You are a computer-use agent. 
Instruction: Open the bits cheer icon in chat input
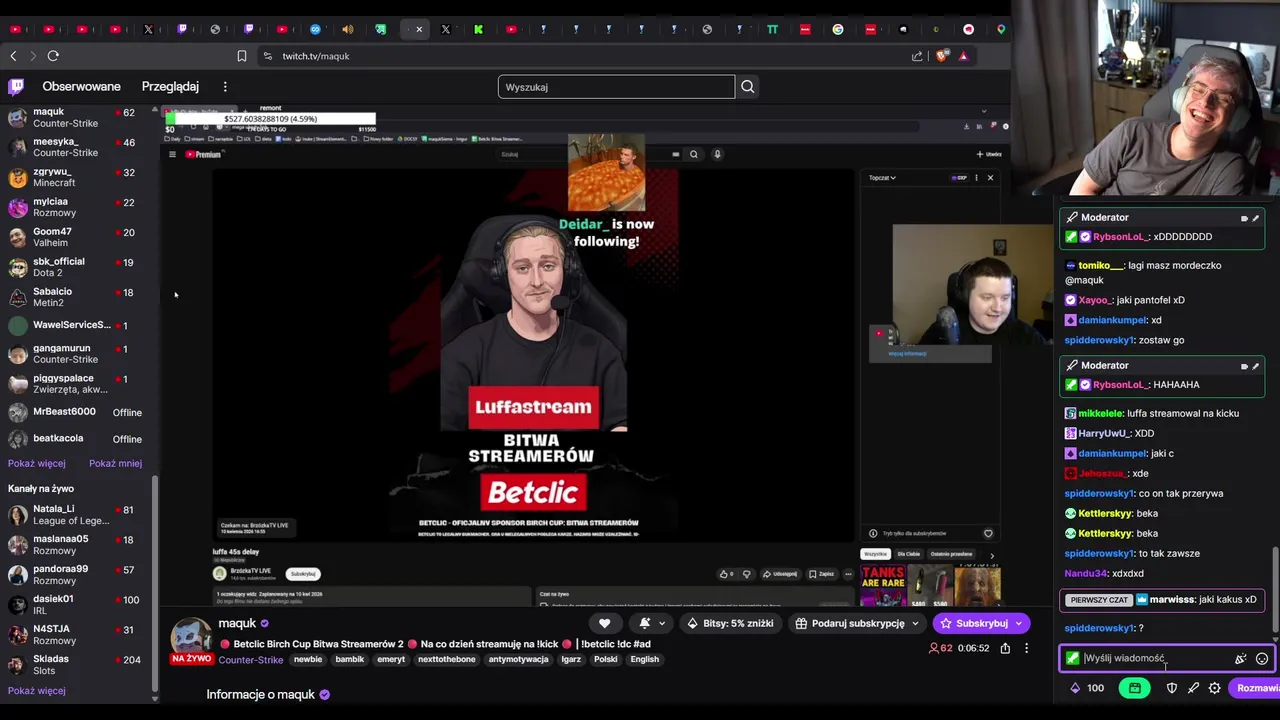point(1241,659)
